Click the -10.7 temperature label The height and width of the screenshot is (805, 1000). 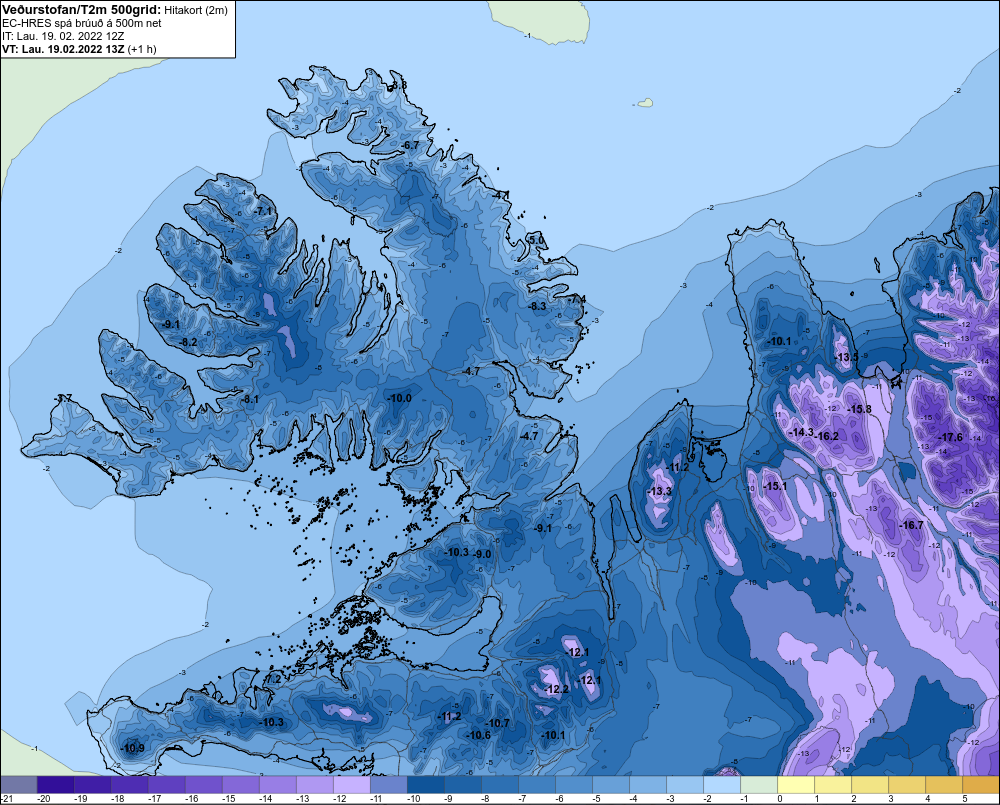(497, 723)
